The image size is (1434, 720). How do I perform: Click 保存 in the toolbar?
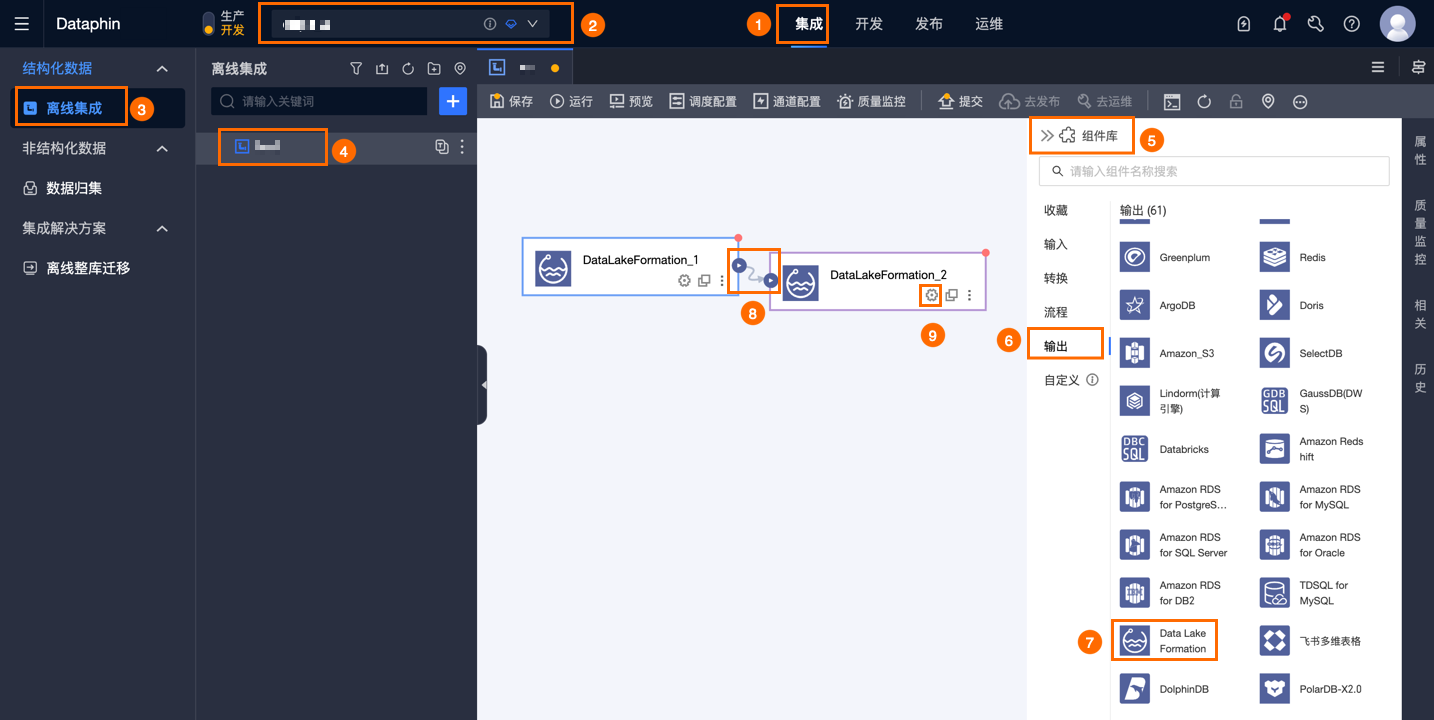(512, 101)
